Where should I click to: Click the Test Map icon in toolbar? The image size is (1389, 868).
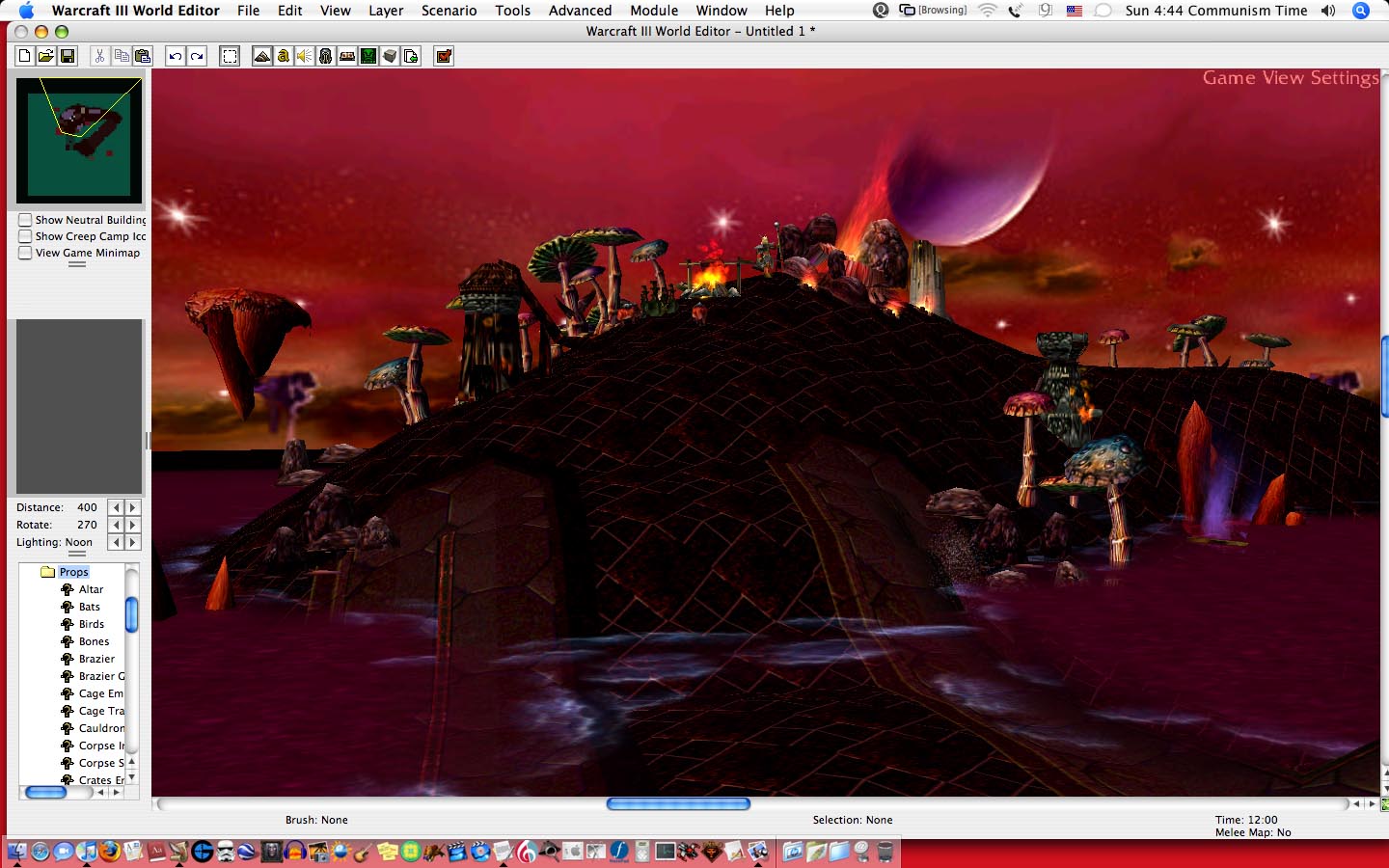[x=444, y=56]
